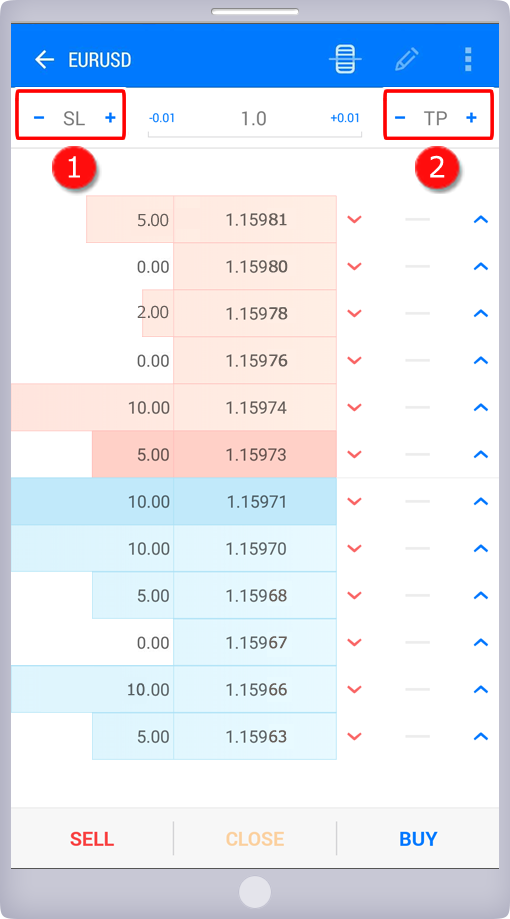This screenshot has height=919, width=510.
Task: Click red down chevron at price 1.15967
Action: [355, 642]
